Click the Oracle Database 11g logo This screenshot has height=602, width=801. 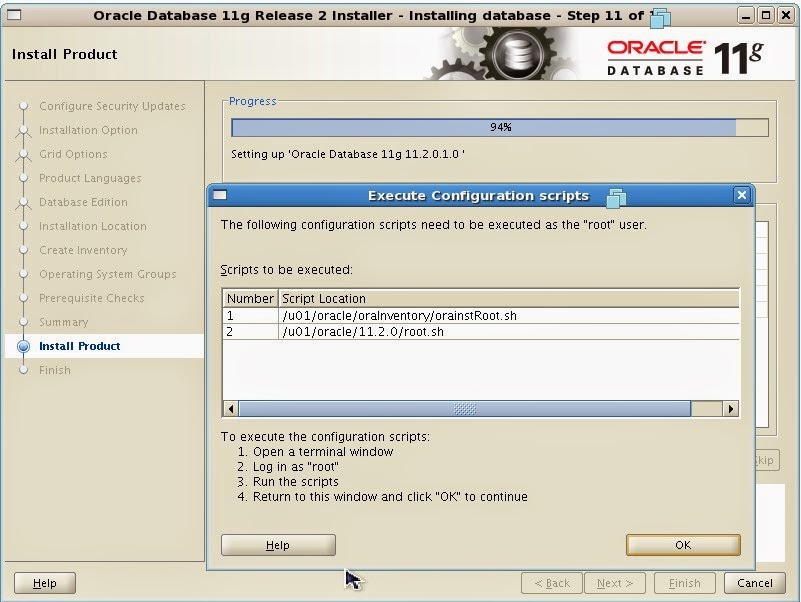point(685,57)
